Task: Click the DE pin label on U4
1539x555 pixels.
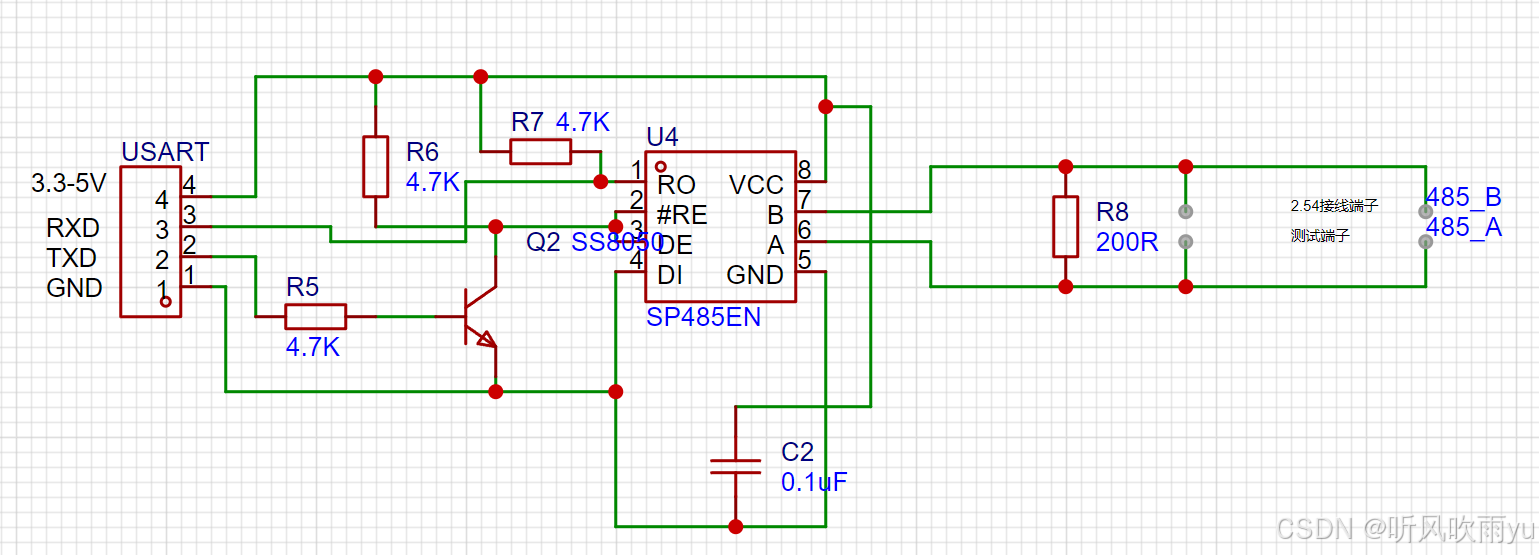Action: click(x=676, y=245)
